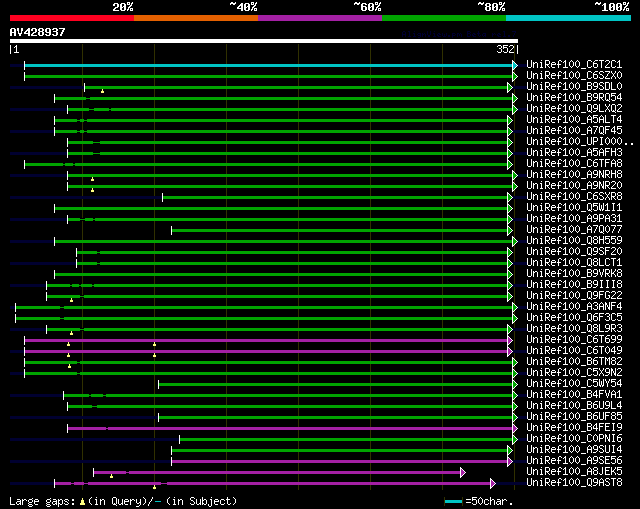
Task: Click the UniRef100_Q9SF20 label
Action: click(x=574, y=252)
